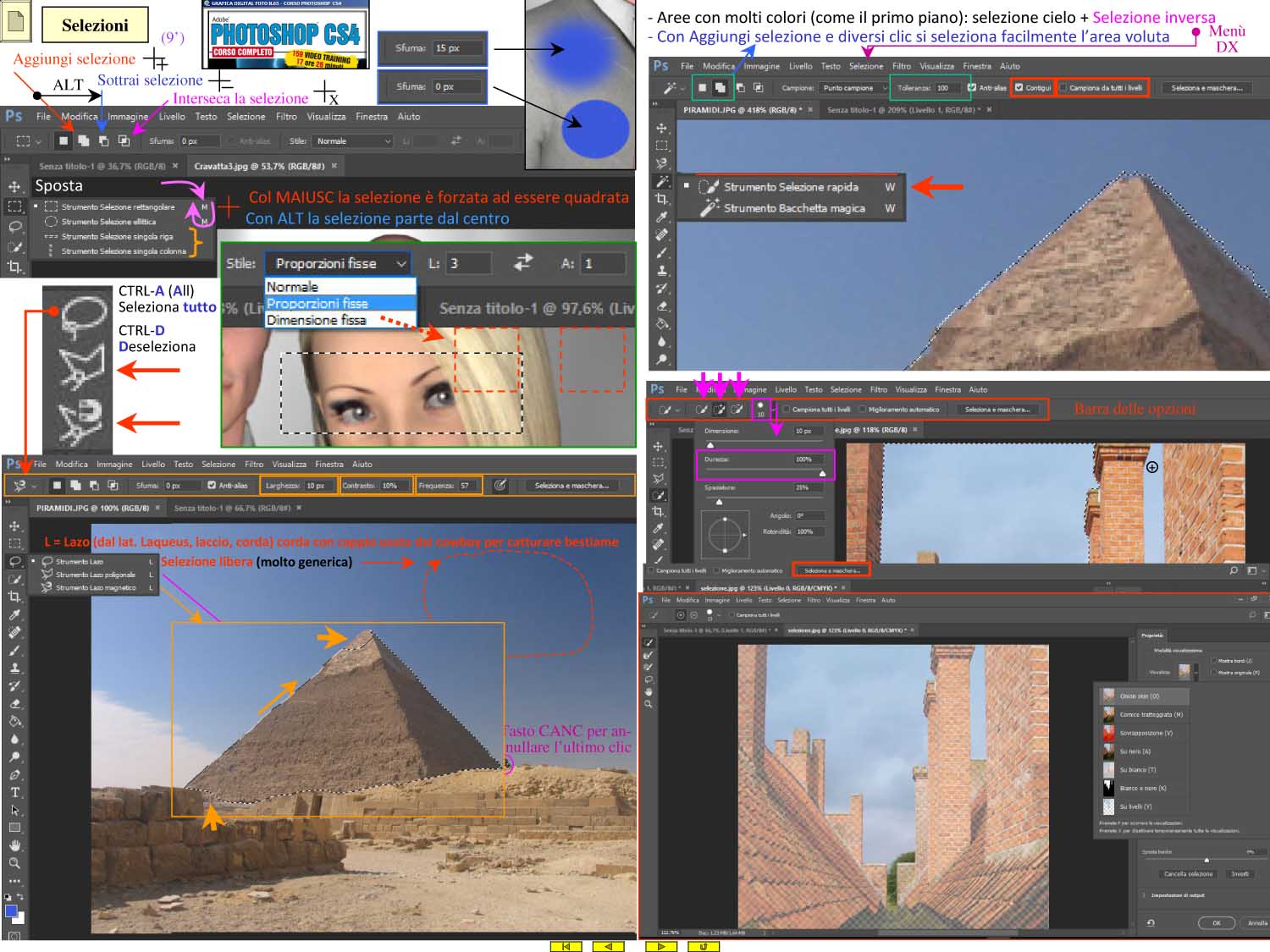This screenshot has width=1270, height=952.
Task: Click Intersect selection icon in Cravatta3 options bar
Action: 124,141
